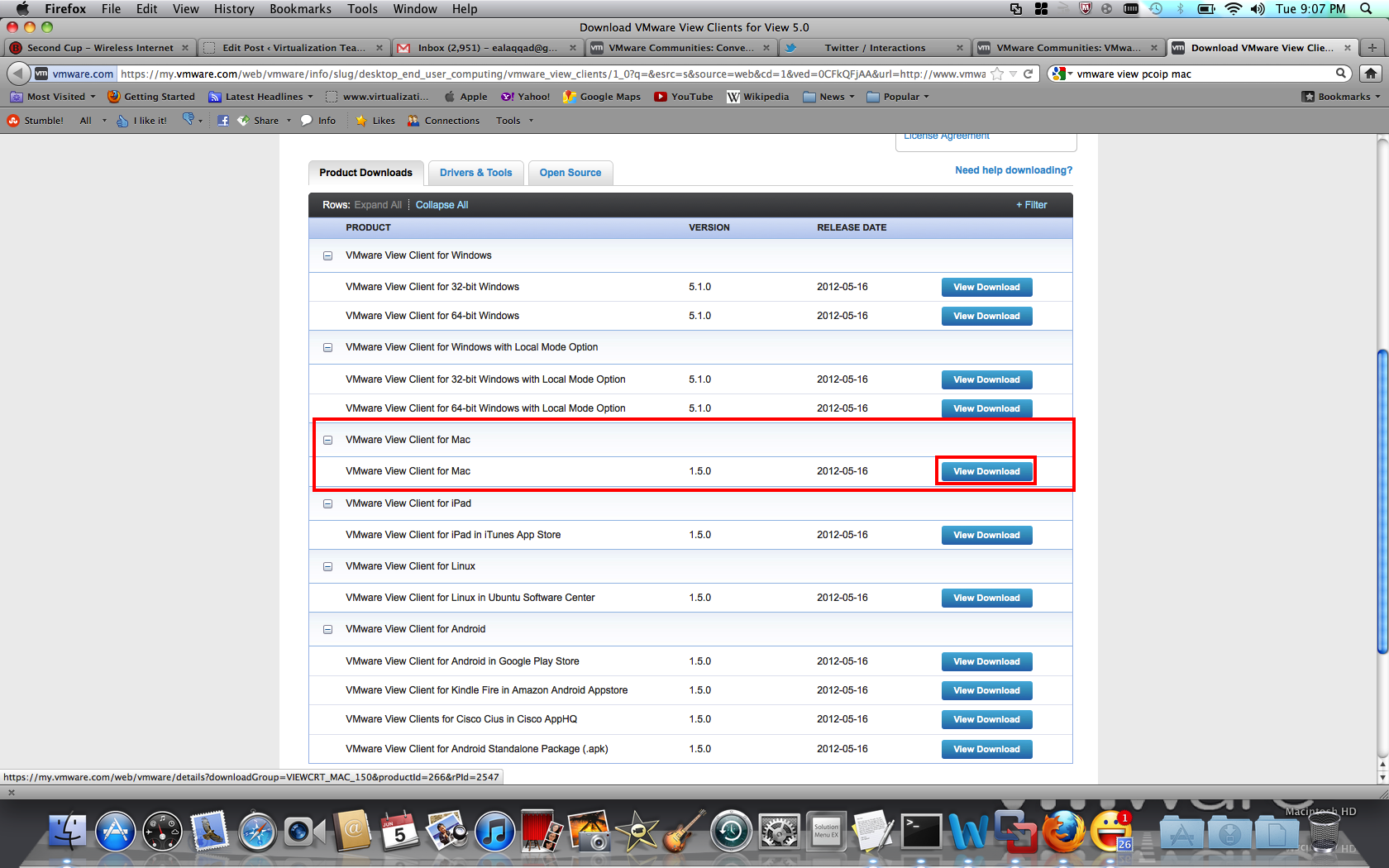Screen dimensions: 1389x868
Task: Open Photo Booth from the Dock
Action: coord(542,831)
